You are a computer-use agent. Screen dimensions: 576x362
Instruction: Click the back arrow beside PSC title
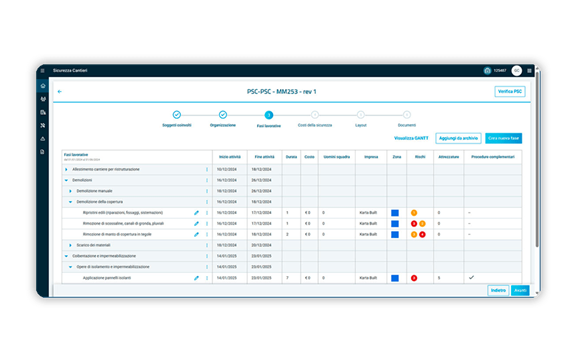coord(60,92)
